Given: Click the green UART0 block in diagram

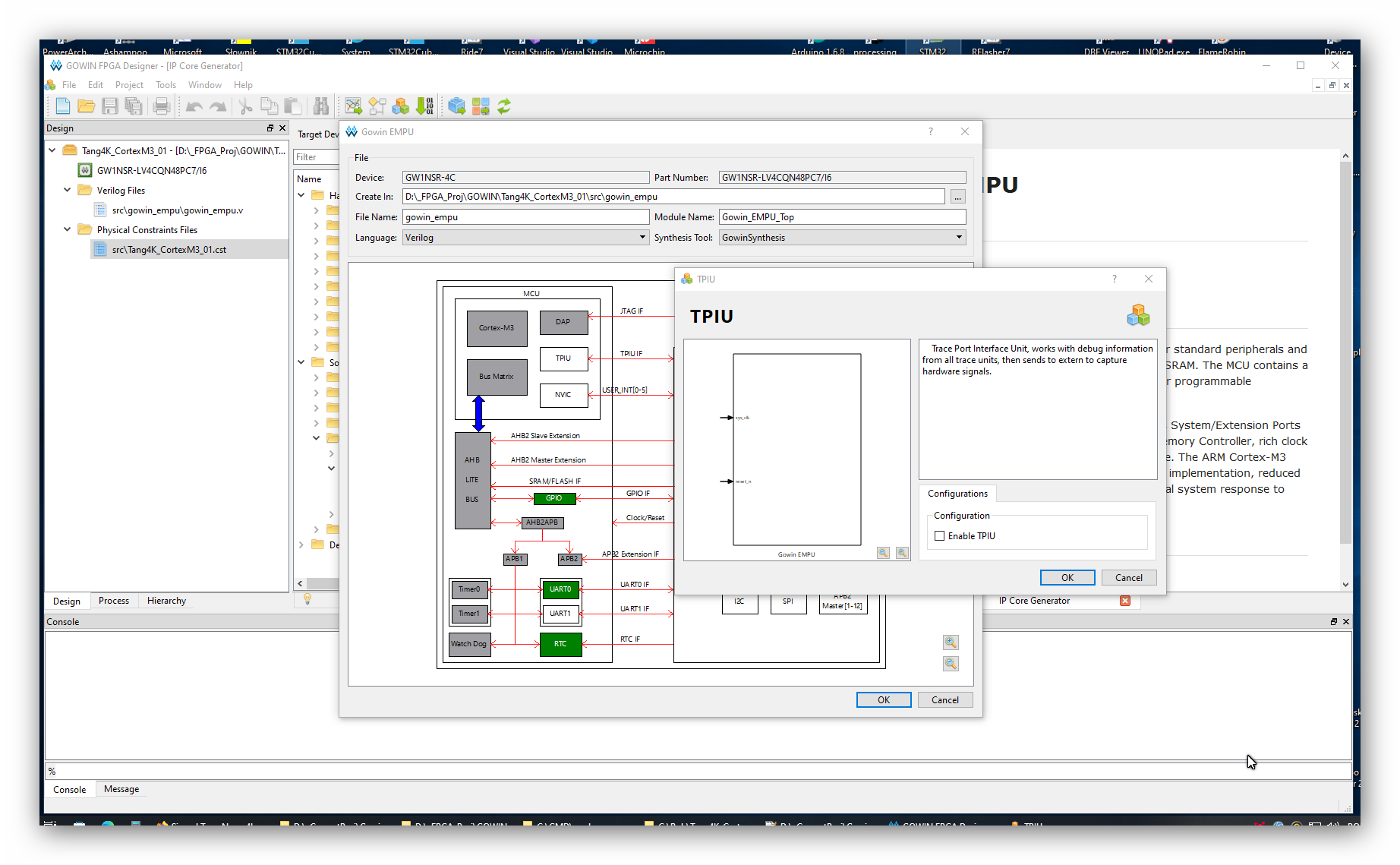Looking at the screenshot, I should coord(560,589).
